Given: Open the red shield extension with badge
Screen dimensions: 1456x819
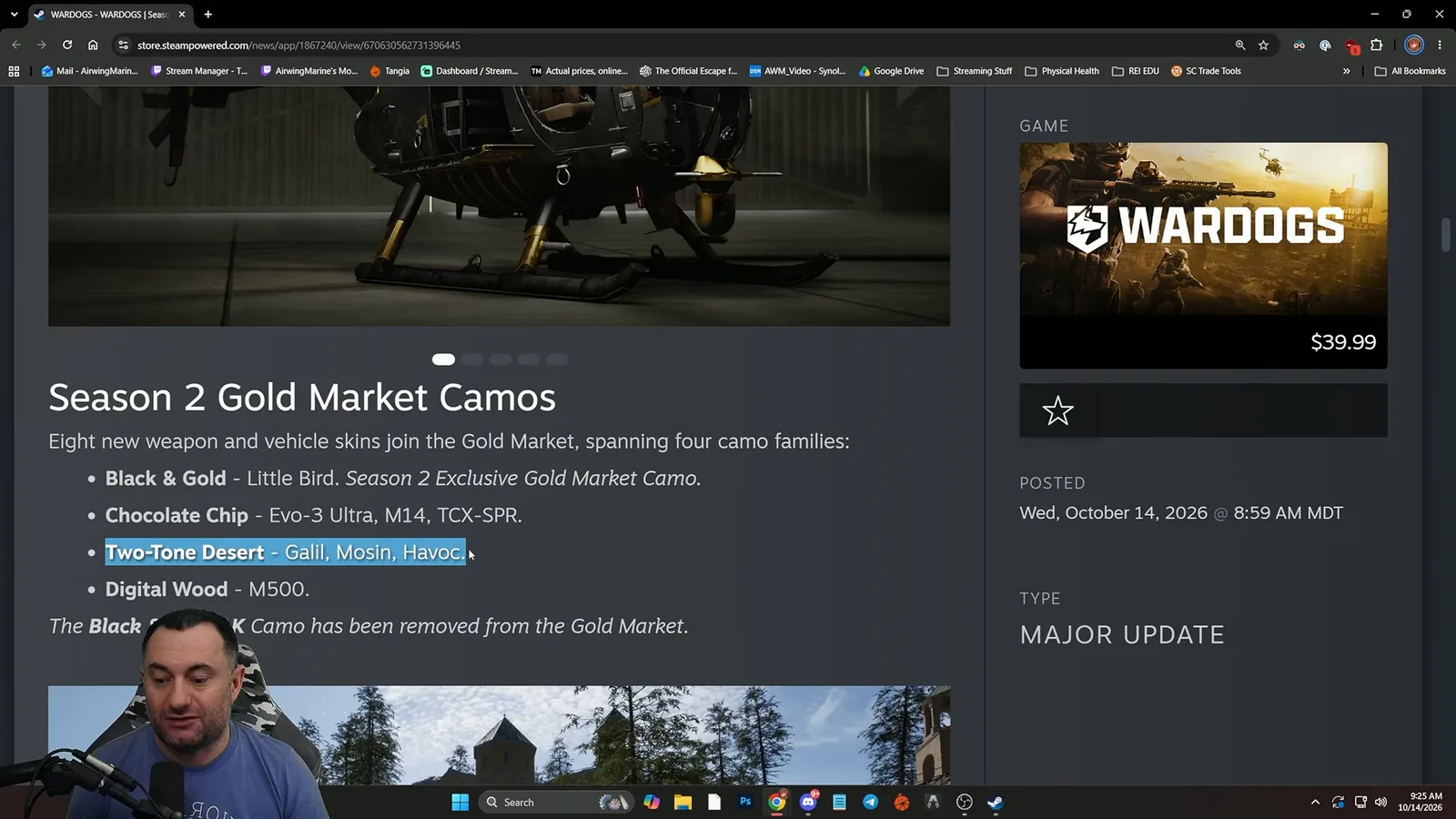Looking at the screenshot, I should tap(1352, 45).
